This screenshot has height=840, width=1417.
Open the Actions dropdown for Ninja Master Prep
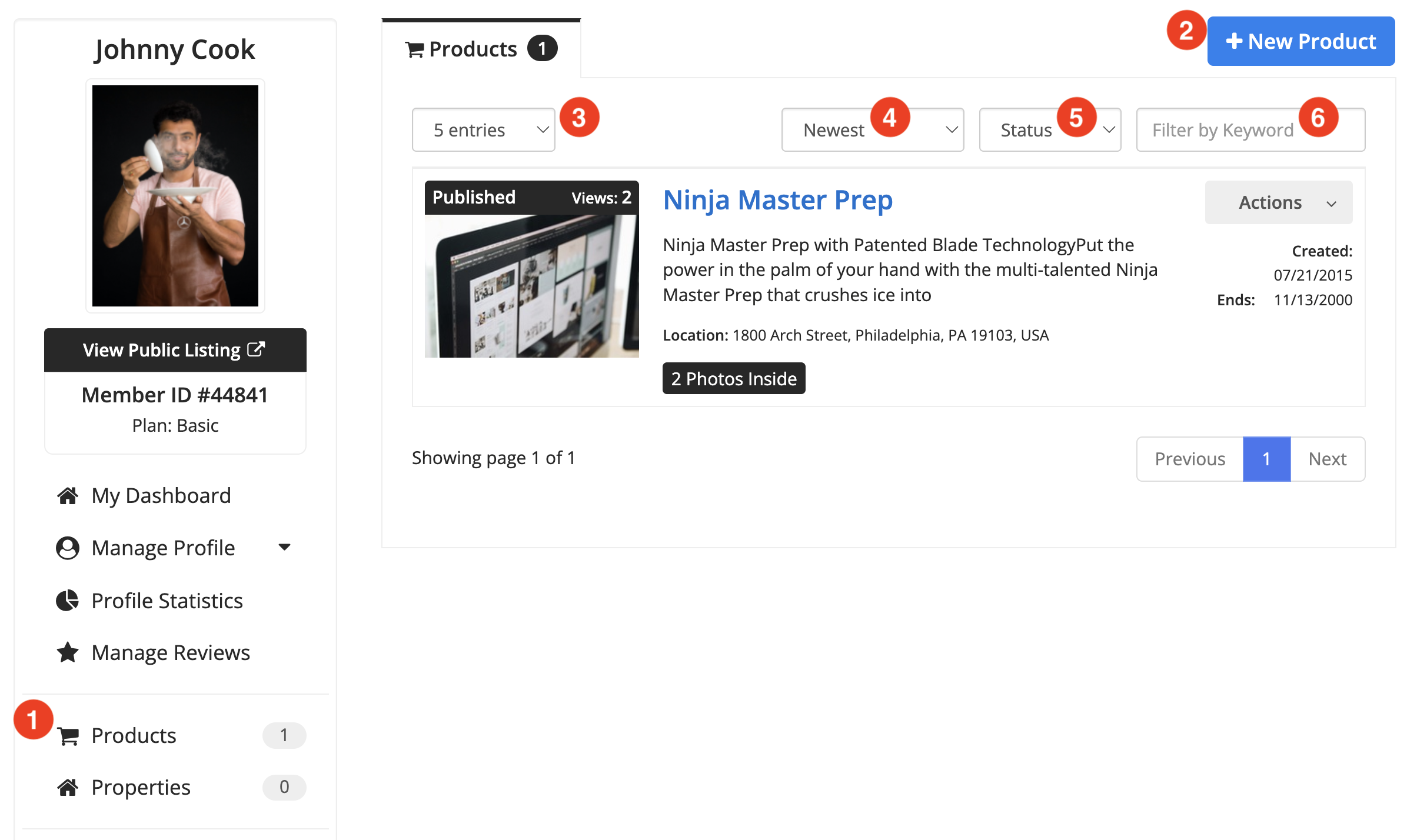click(x=1278, y=202)
